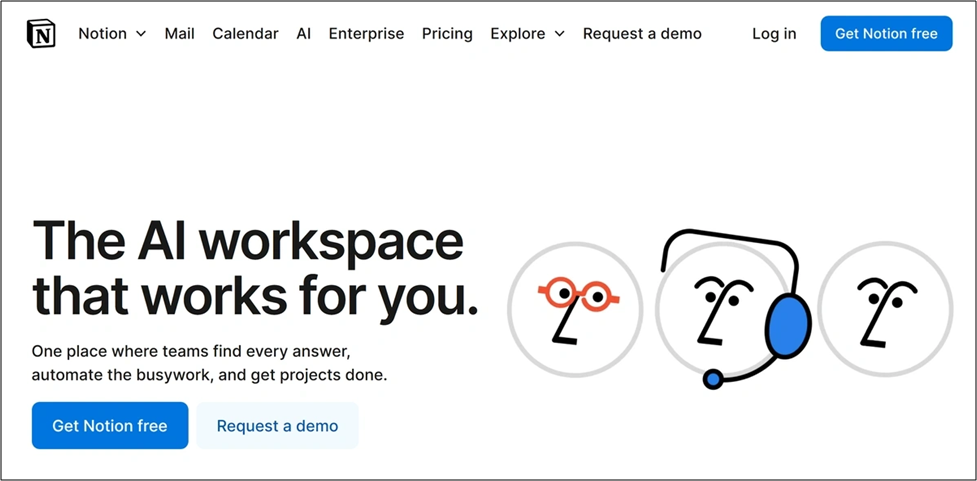Click Get Notion free below the headline
Screen dimensions: 977x481
[x=110, y=426]
